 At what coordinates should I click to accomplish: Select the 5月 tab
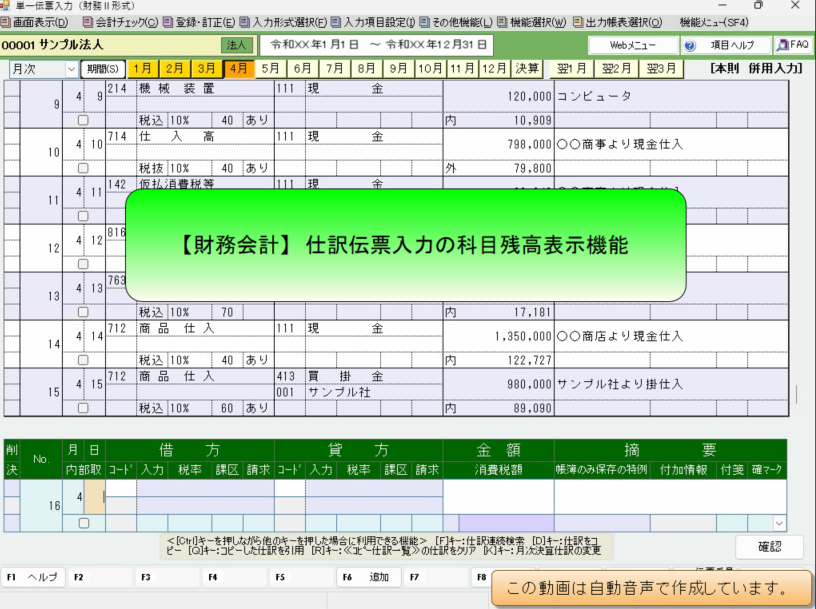click(271, 69)
